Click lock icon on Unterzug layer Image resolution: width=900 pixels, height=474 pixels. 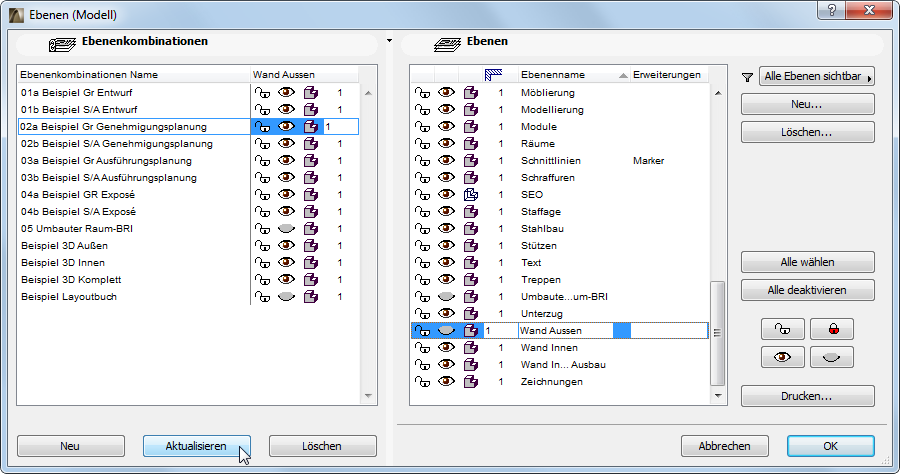[x=422, y=314]
